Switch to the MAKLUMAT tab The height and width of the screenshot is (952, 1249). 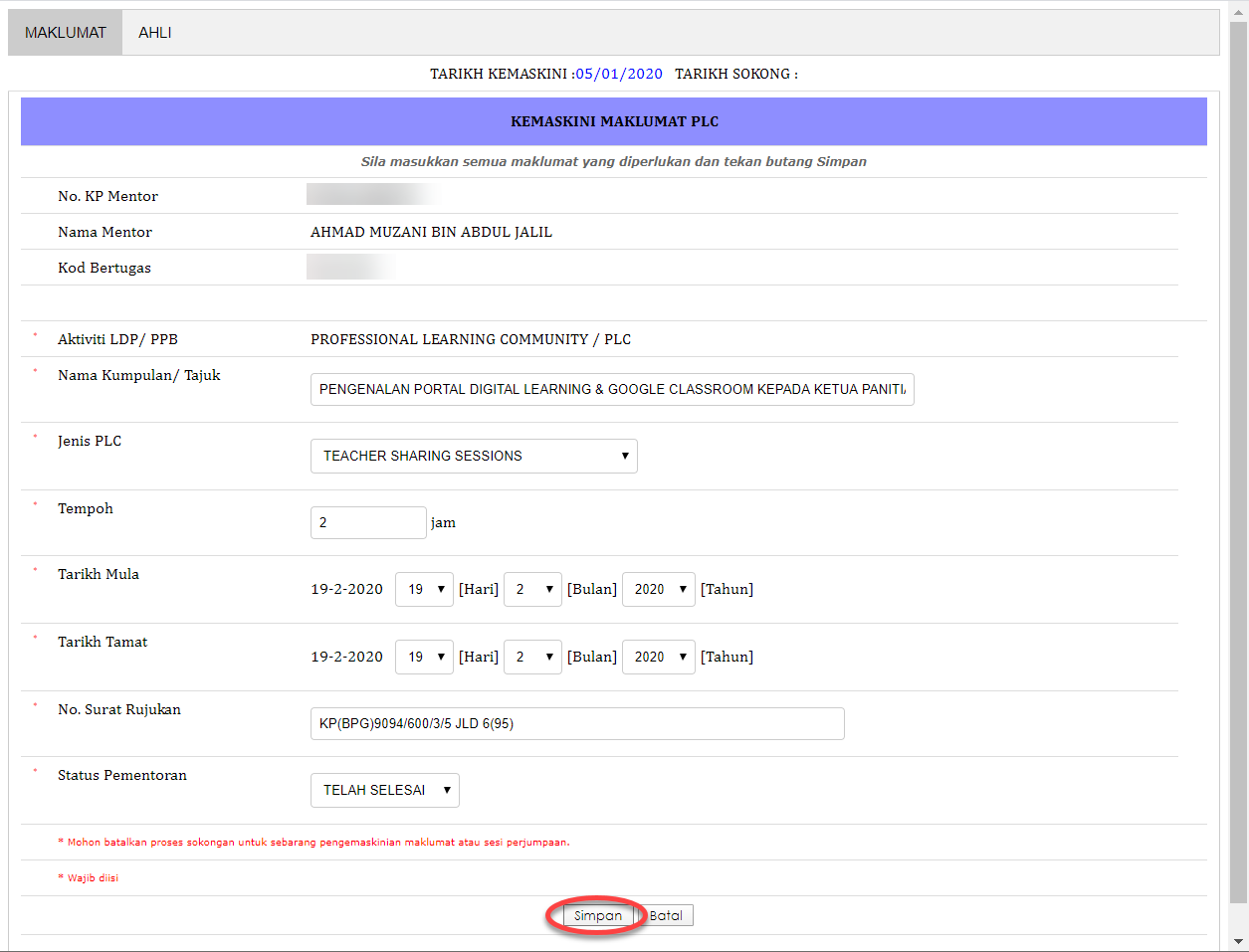(x=66, y=33)
